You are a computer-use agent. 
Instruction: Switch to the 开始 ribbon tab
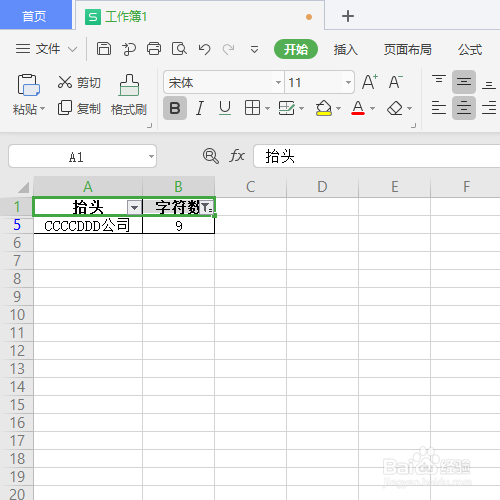296,49
